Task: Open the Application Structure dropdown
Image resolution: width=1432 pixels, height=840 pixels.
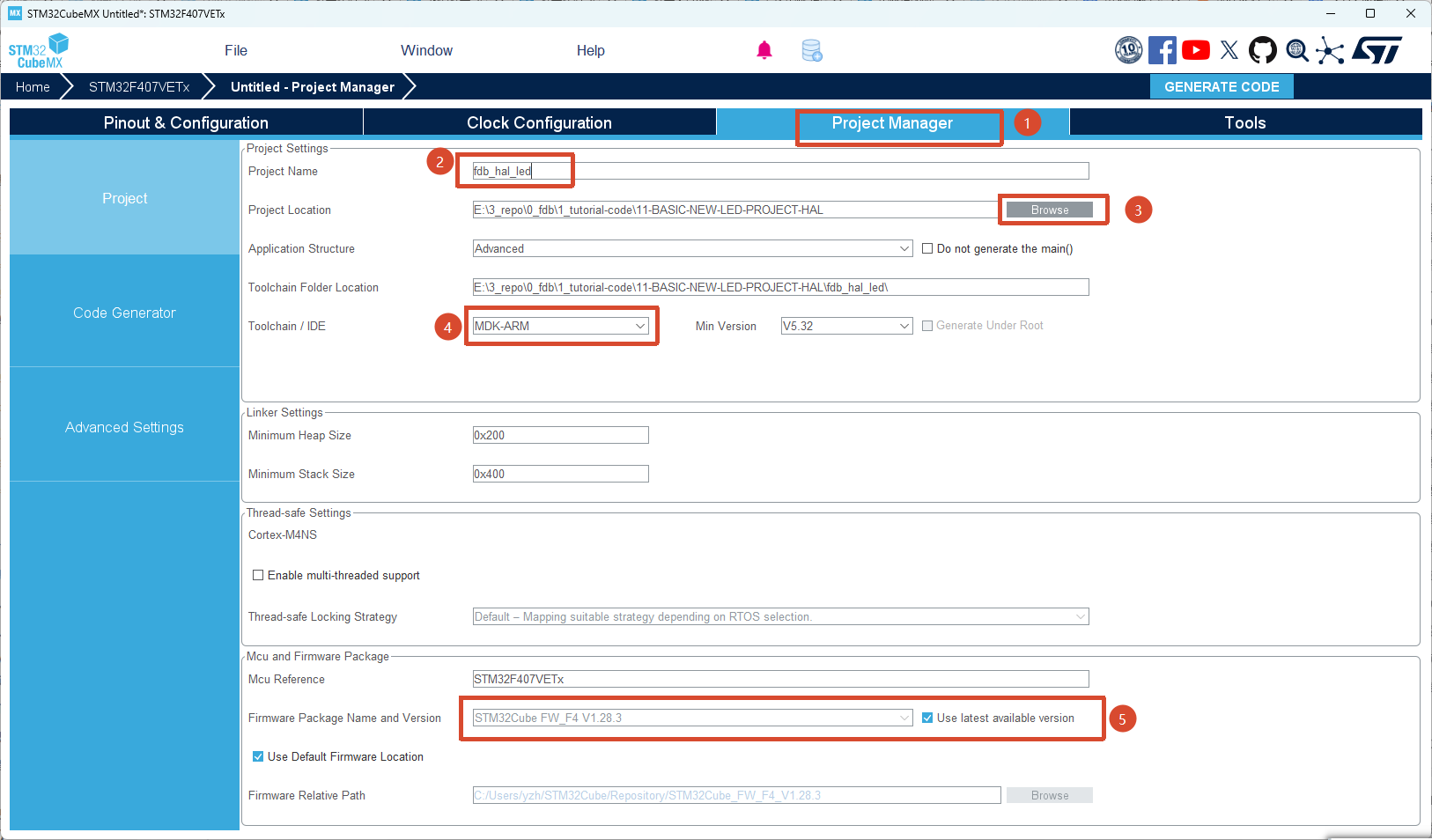Action: click(x=692, y=248)
